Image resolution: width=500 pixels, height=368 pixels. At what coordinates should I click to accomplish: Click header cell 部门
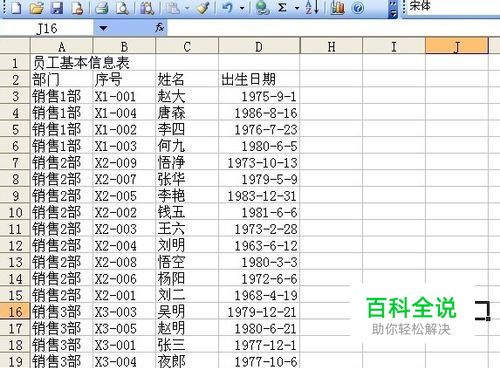pos(61,79)
